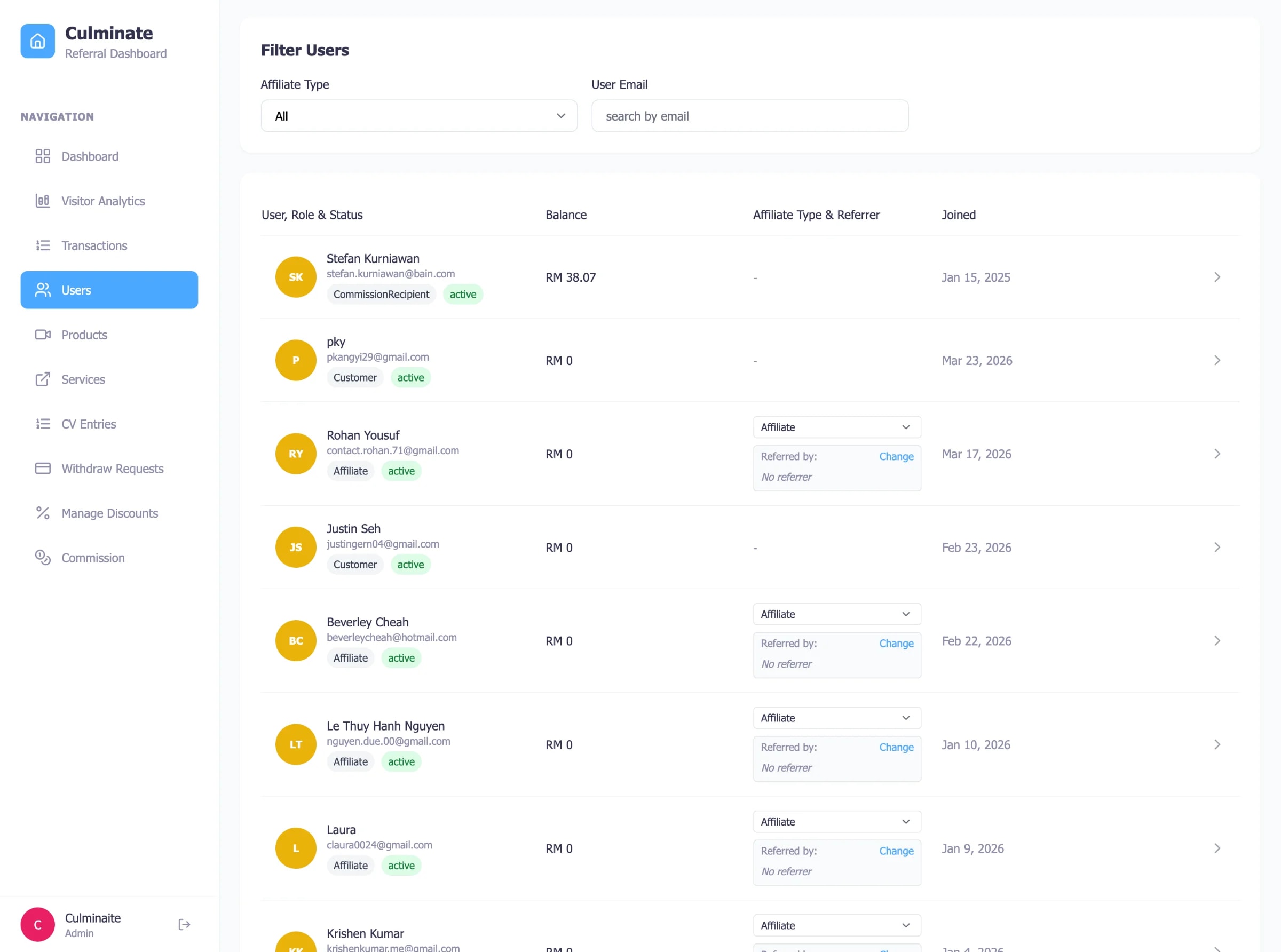Click the Users people icon
Viewport: 1281px width, 952px height.
click(x=43, y=290)
